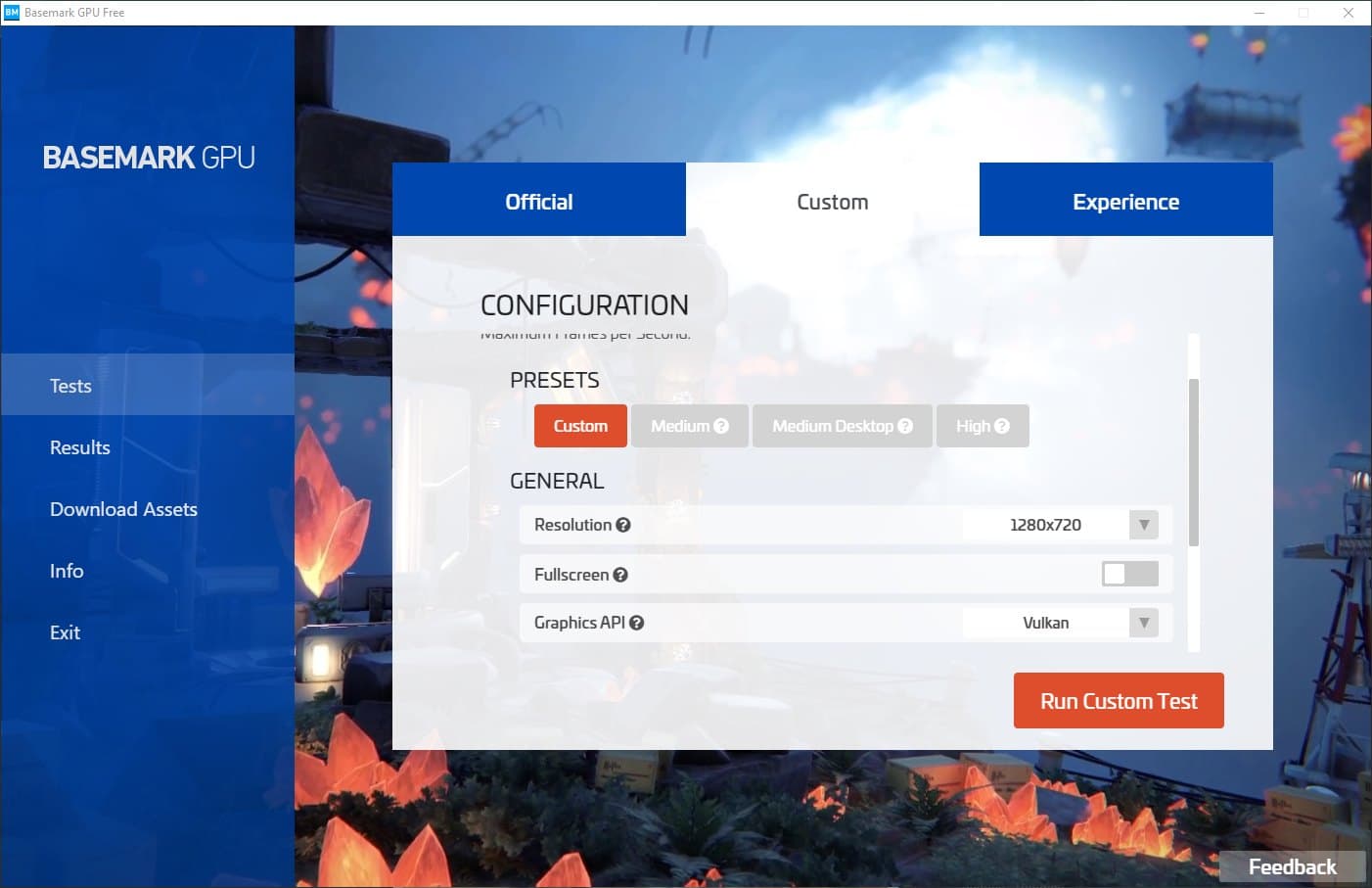Open the Resolution help icon
This screenshot has height=888, width=1372.
(x=624, y=524)
